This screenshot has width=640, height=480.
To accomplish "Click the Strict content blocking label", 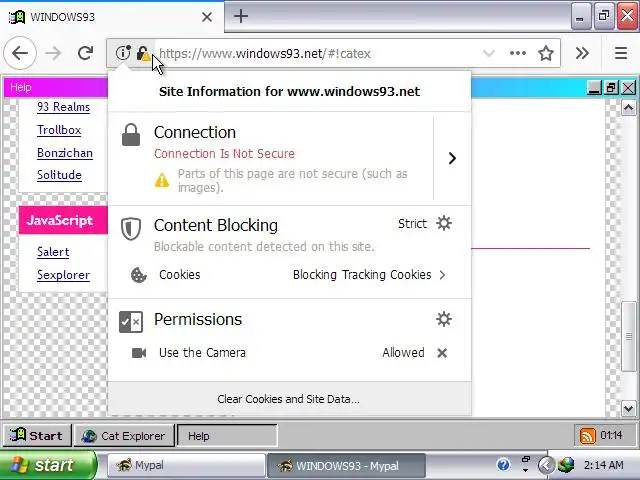I will point(412,224).
